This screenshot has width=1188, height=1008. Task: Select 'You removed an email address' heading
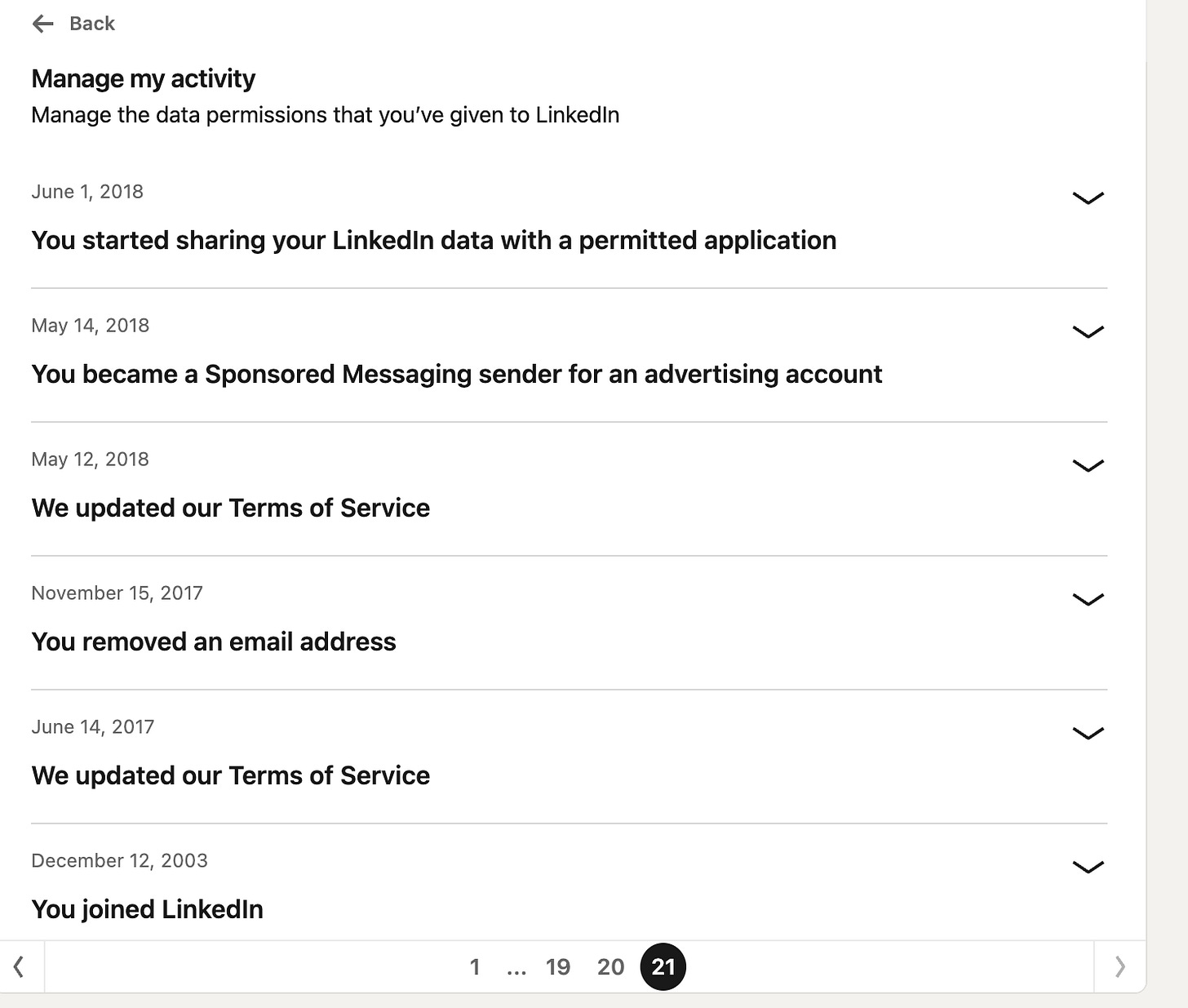pyautogui.click(x=214, y=642)
